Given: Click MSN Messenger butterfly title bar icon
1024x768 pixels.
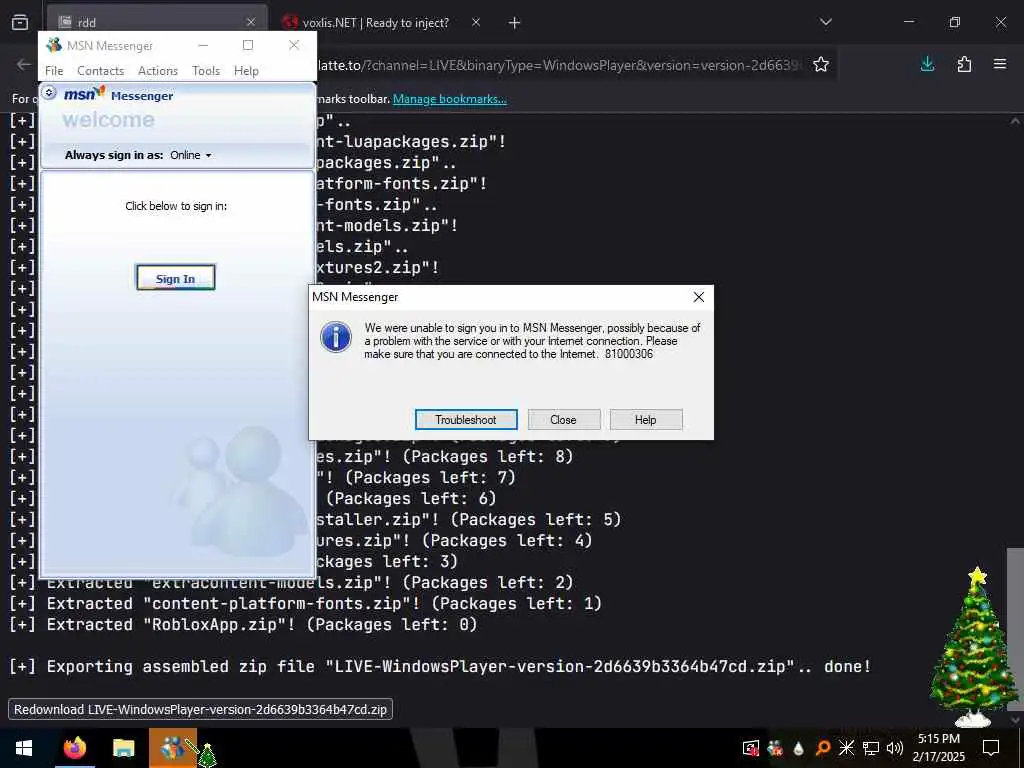Looking at the screenshot, I should [54, 45].
